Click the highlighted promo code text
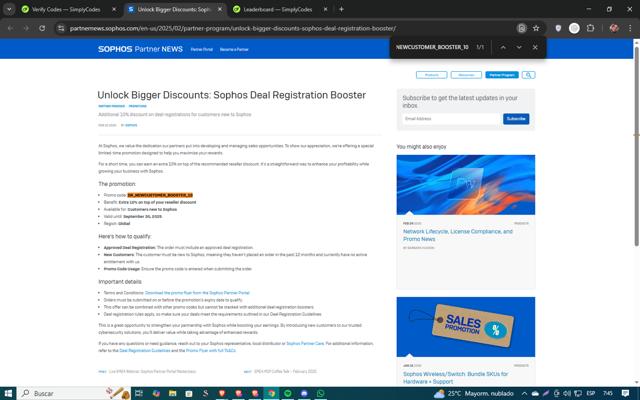 click(160, 195)
